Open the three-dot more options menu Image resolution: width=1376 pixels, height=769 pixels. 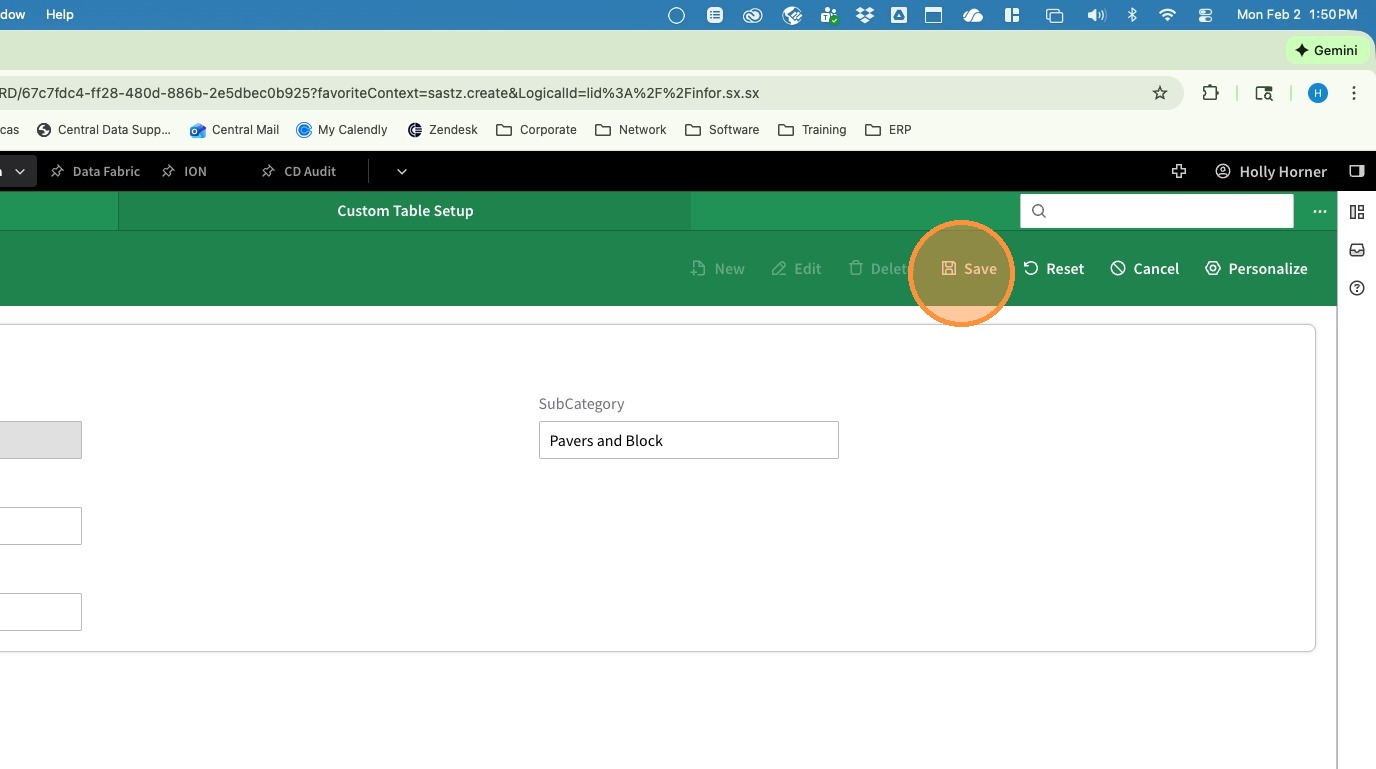tap(1320, 211)
